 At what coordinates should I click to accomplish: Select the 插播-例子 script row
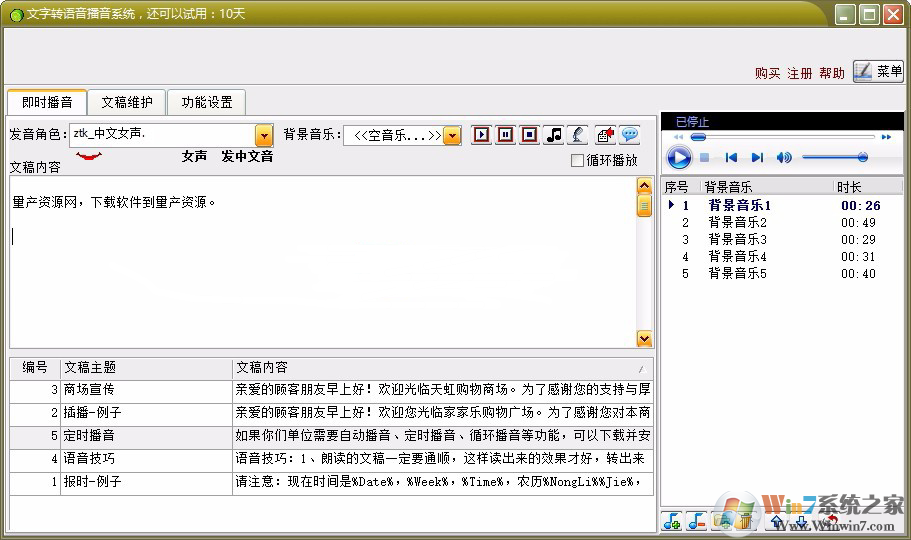click(x=331, y=413)
